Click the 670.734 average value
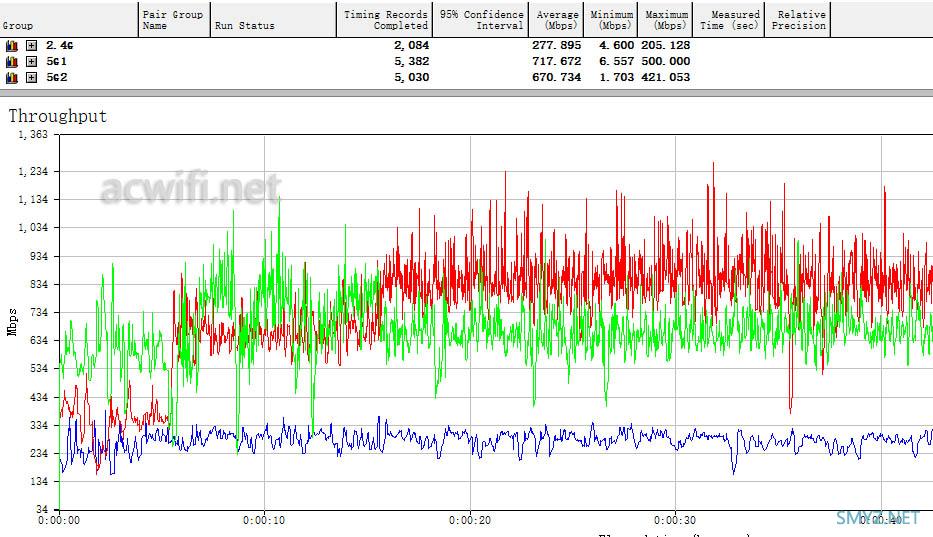Image resolution: width=933 pixels, height=537 pixels. (x=556, y=77)
